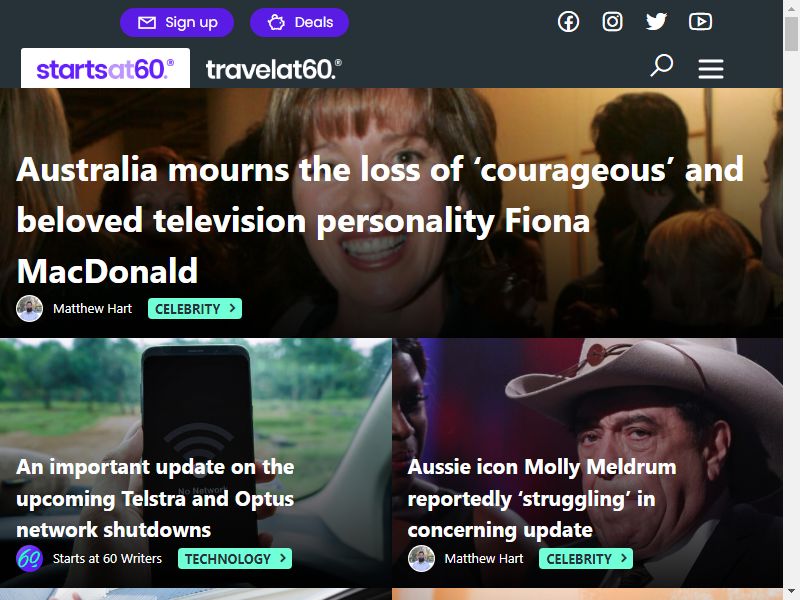Open the TECHNOLOGY category tag
800x600 pixels.
[235, 559]
